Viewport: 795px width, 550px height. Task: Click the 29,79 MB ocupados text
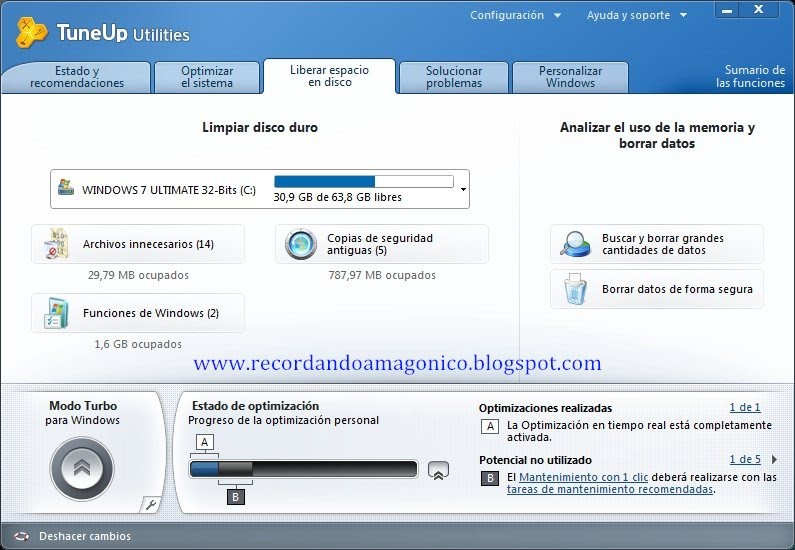138,275
